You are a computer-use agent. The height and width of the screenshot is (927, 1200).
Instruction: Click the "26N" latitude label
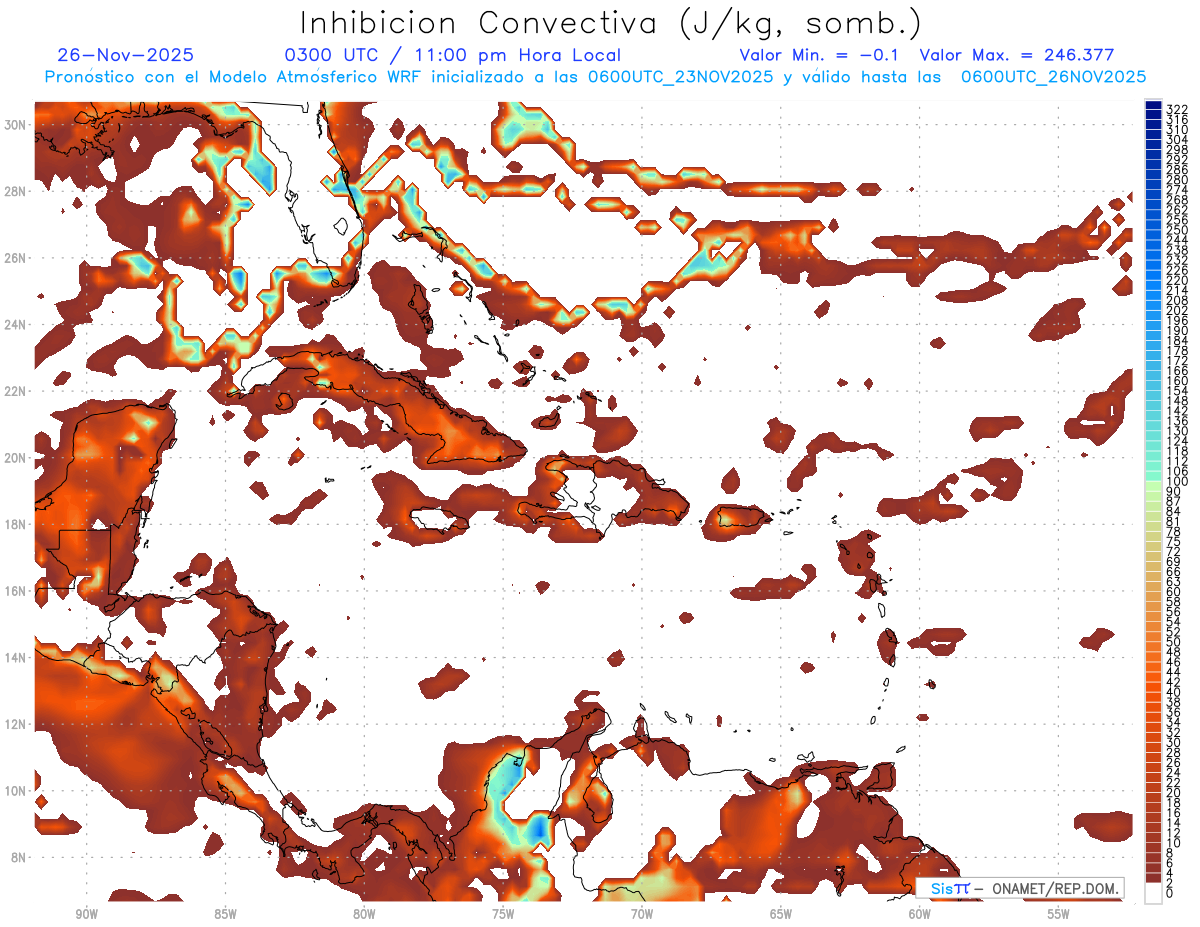pos(17,258)
